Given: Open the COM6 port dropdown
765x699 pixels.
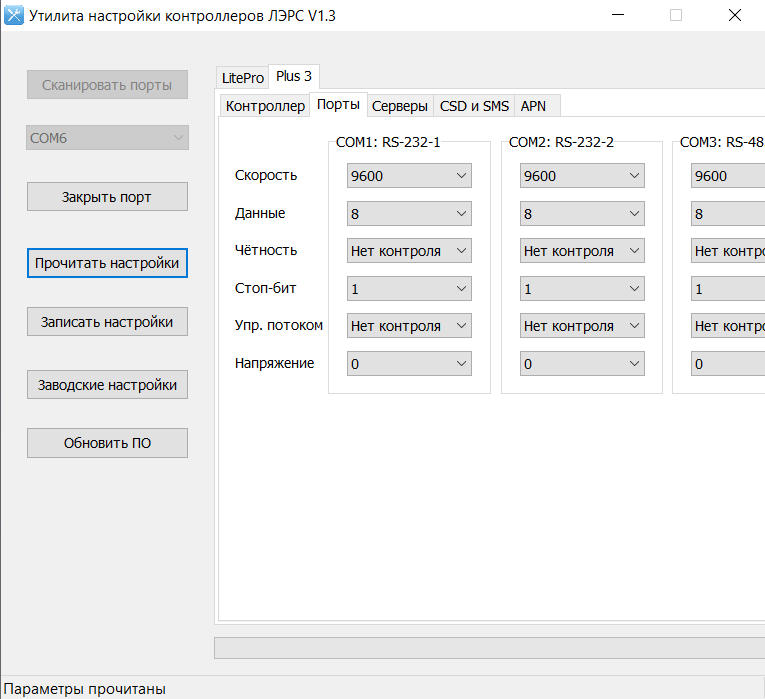Looking at the screenshot, I should pos(107,138).
